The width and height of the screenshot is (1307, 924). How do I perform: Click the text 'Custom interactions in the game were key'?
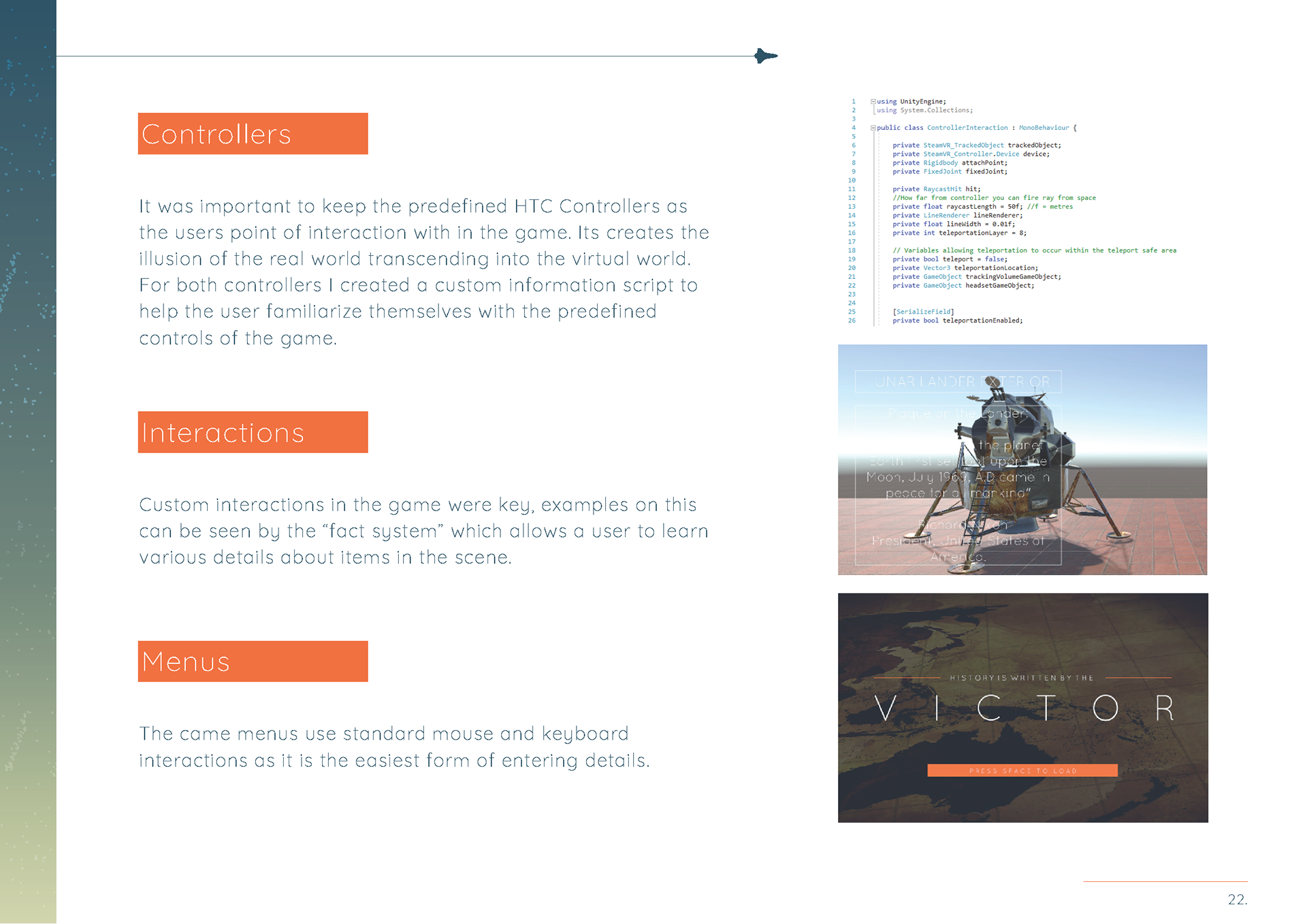[x=336, y=505]
